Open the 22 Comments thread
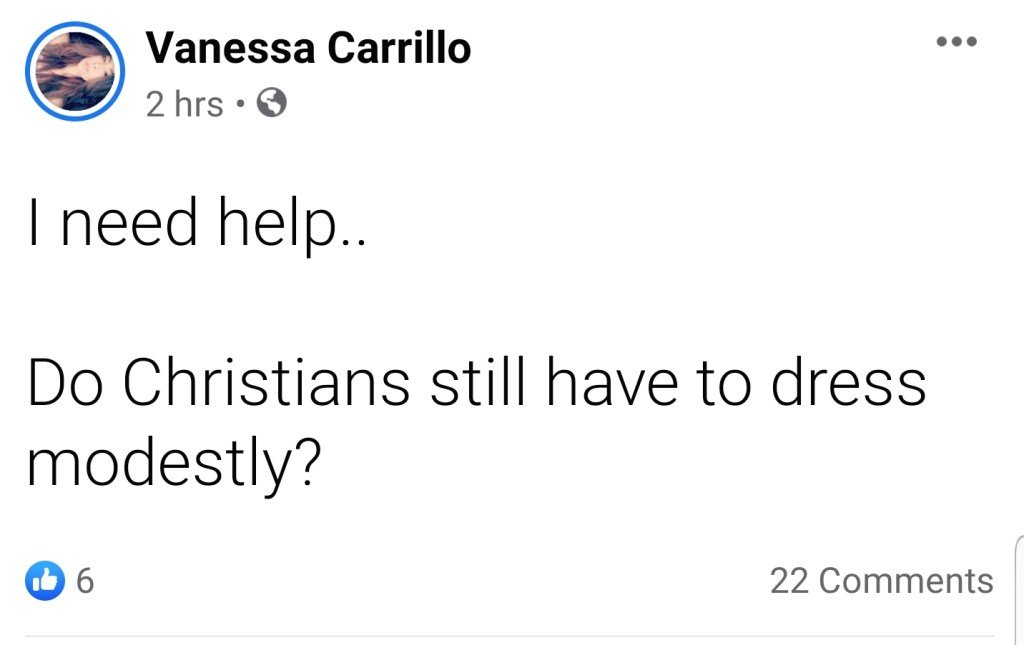Viewport: 1024px width, 645px height. point(881,580)
